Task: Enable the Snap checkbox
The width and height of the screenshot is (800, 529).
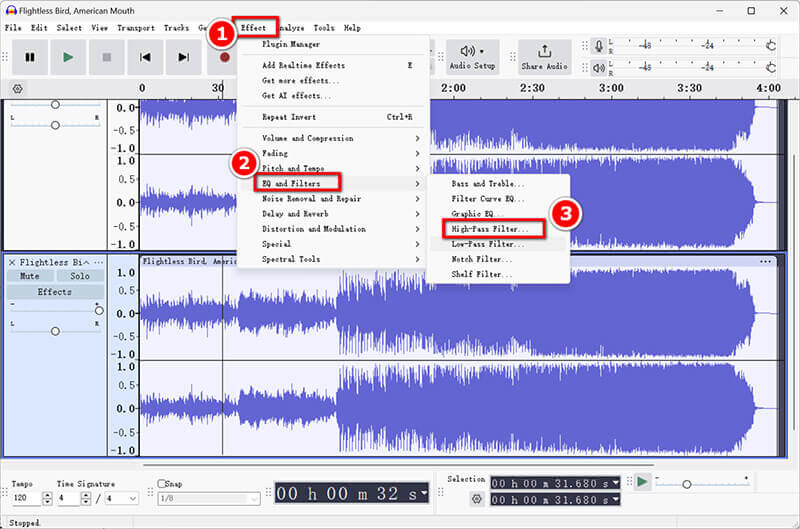Action: click(161, 483)
